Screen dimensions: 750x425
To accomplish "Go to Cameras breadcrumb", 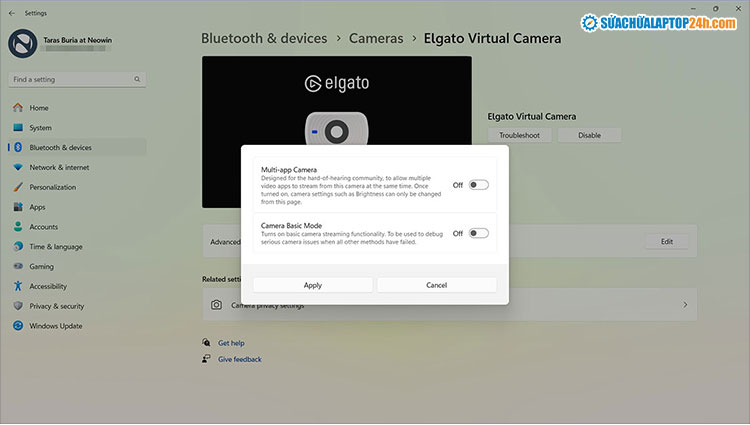I will (376, 38).
